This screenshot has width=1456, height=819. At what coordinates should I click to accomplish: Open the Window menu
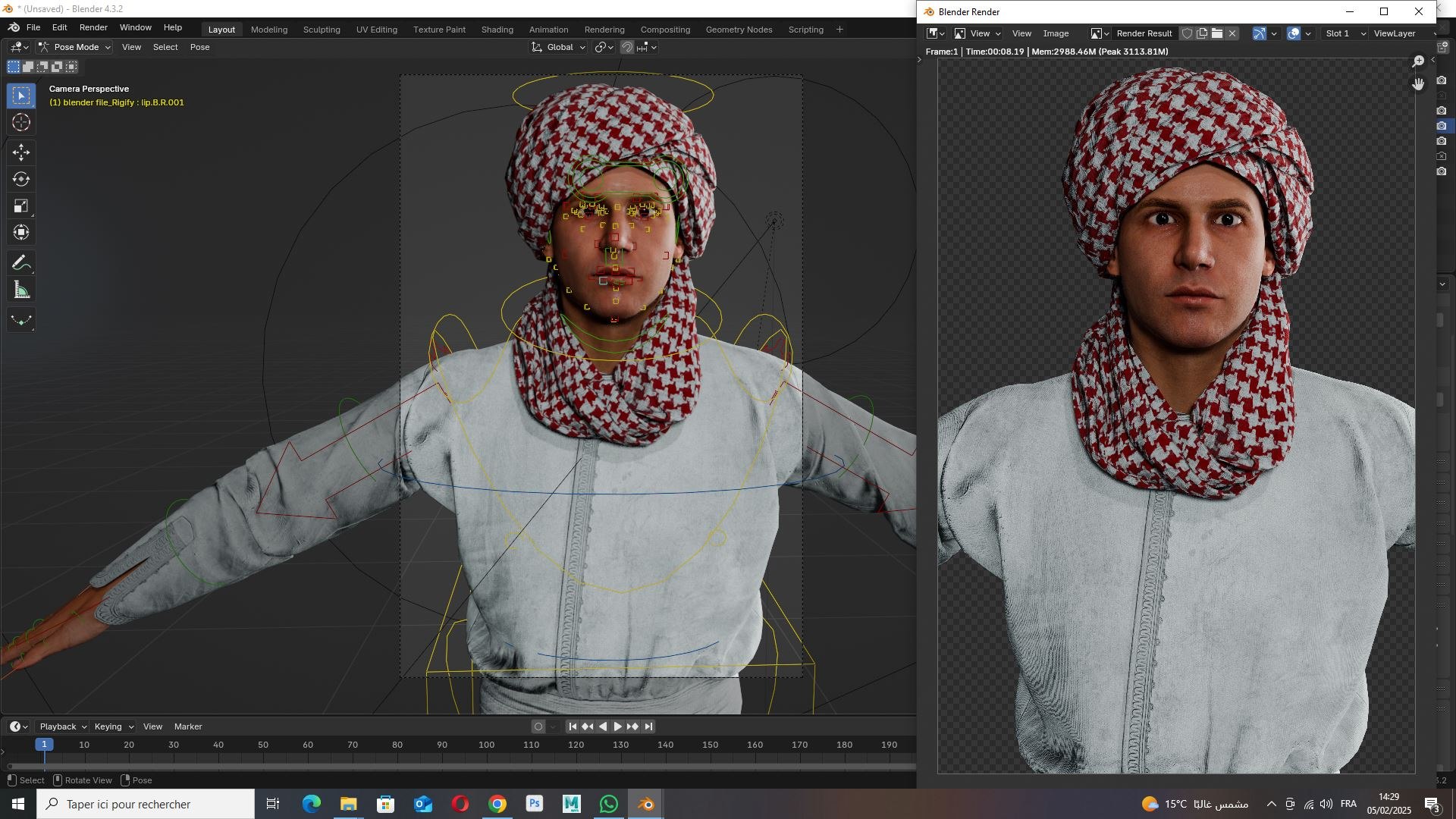pyautogui.click(x=136, y=27)
